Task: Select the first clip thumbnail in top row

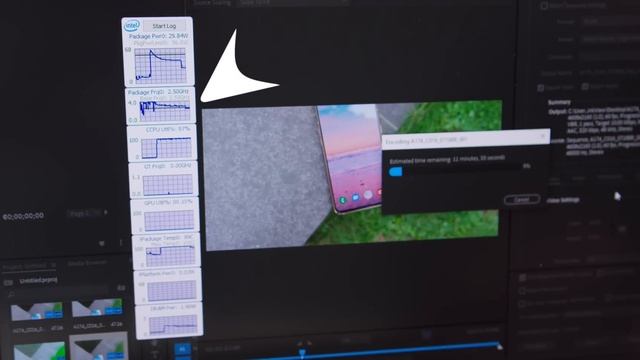Action: 37,311
